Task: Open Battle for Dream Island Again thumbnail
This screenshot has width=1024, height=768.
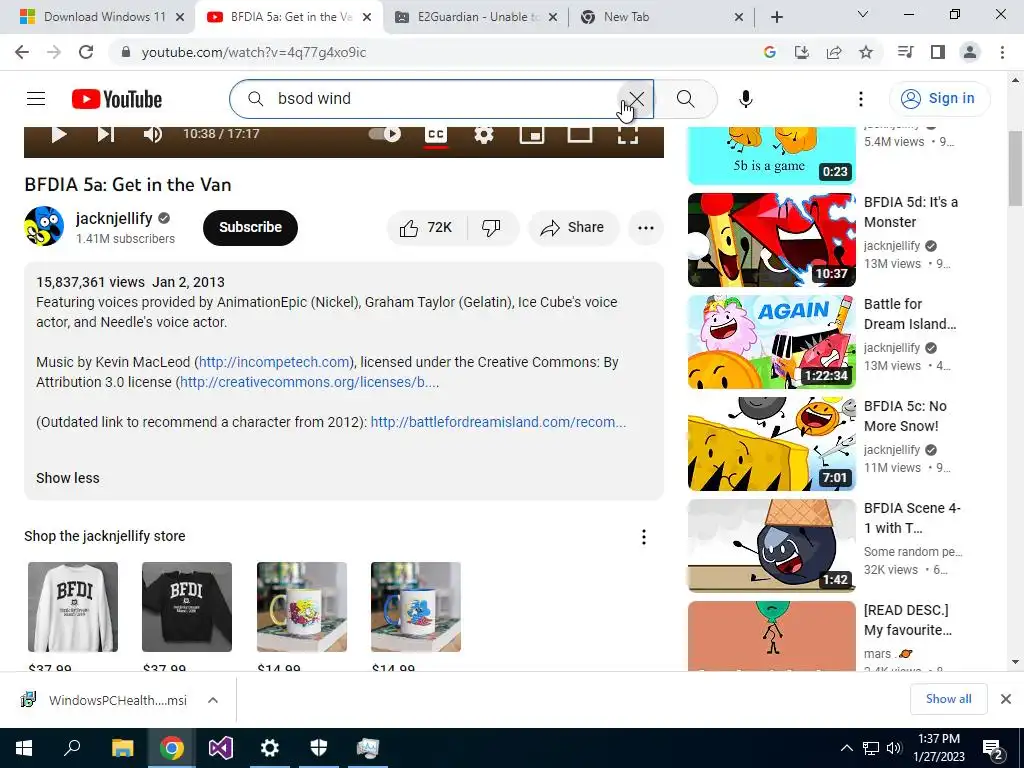Action: pos(771,342)
